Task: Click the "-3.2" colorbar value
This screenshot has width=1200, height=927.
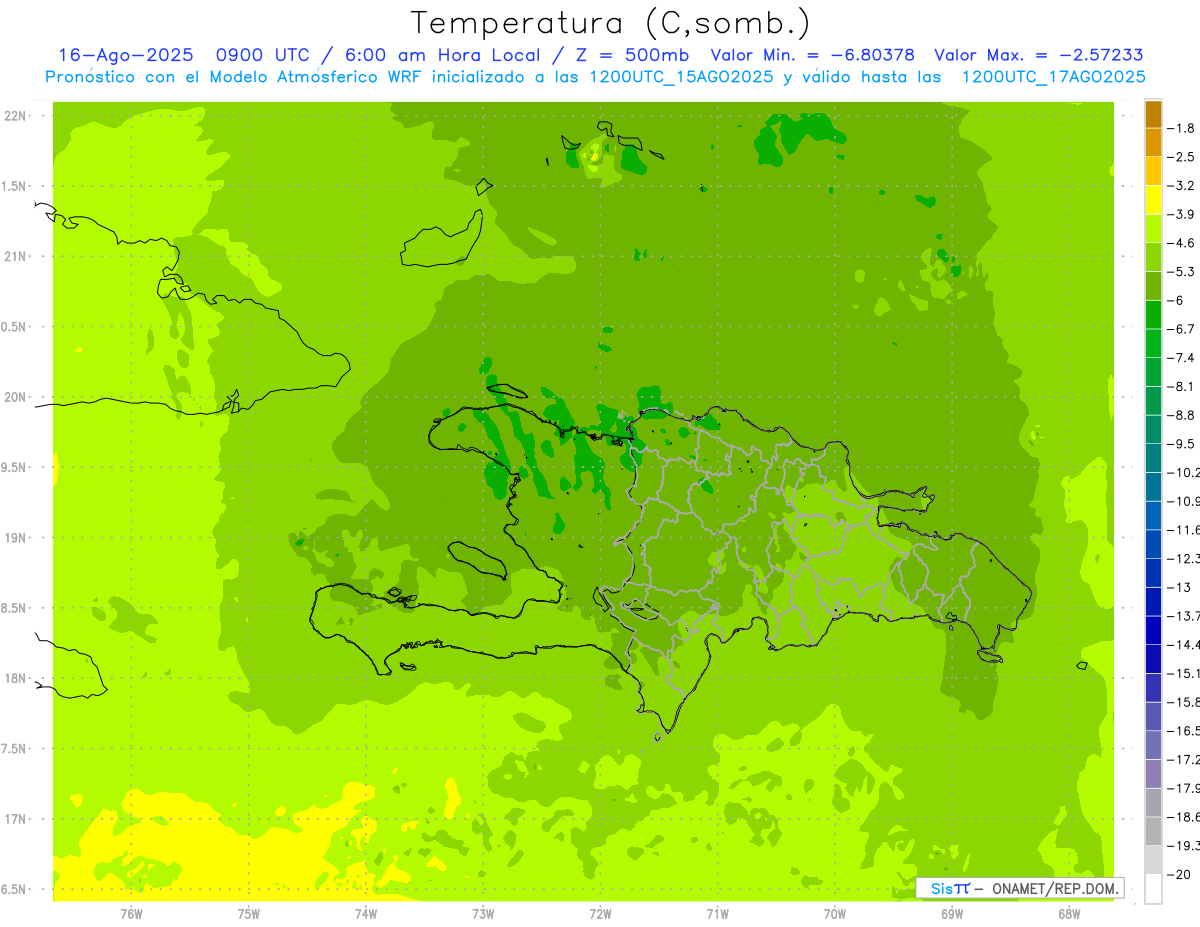Action: click(x=1181, y=186)
